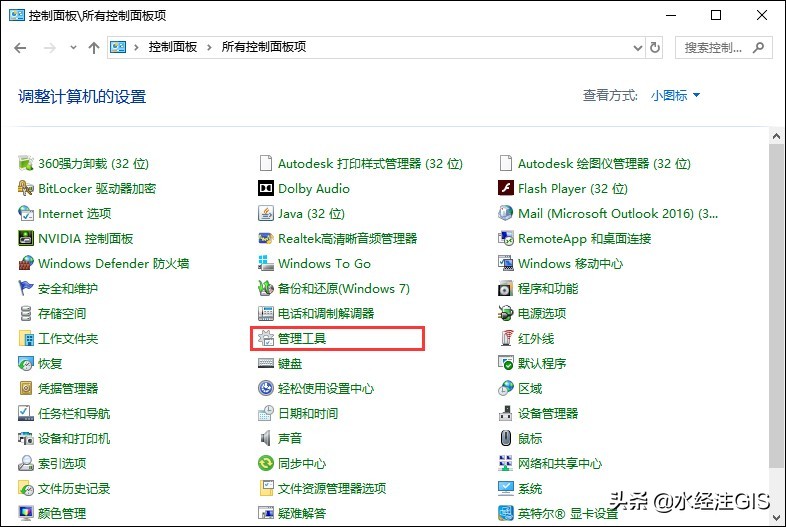Open the RemoteApp 和桌面连接 link
The height and width of the screenshot is (527, 786).
[x=584, y=238]
